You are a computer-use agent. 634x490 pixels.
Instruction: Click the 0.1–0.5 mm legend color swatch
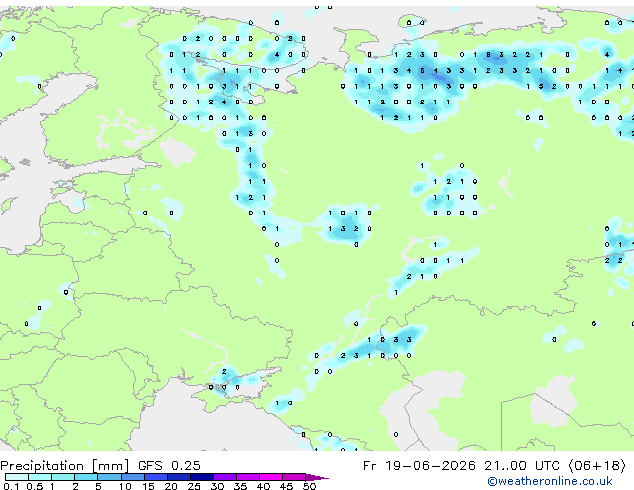coord(17,477)
